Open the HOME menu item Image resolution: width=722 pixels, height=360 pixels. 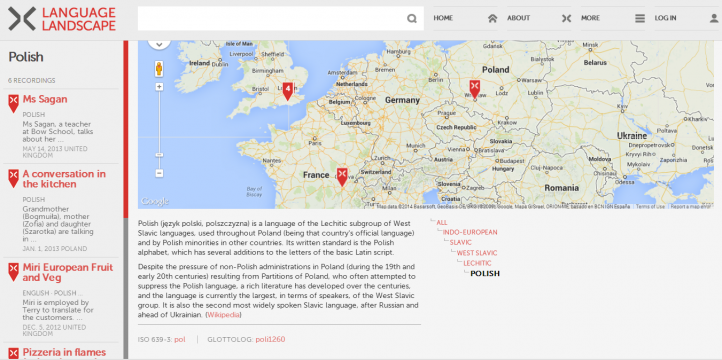(x=443, y=18)
